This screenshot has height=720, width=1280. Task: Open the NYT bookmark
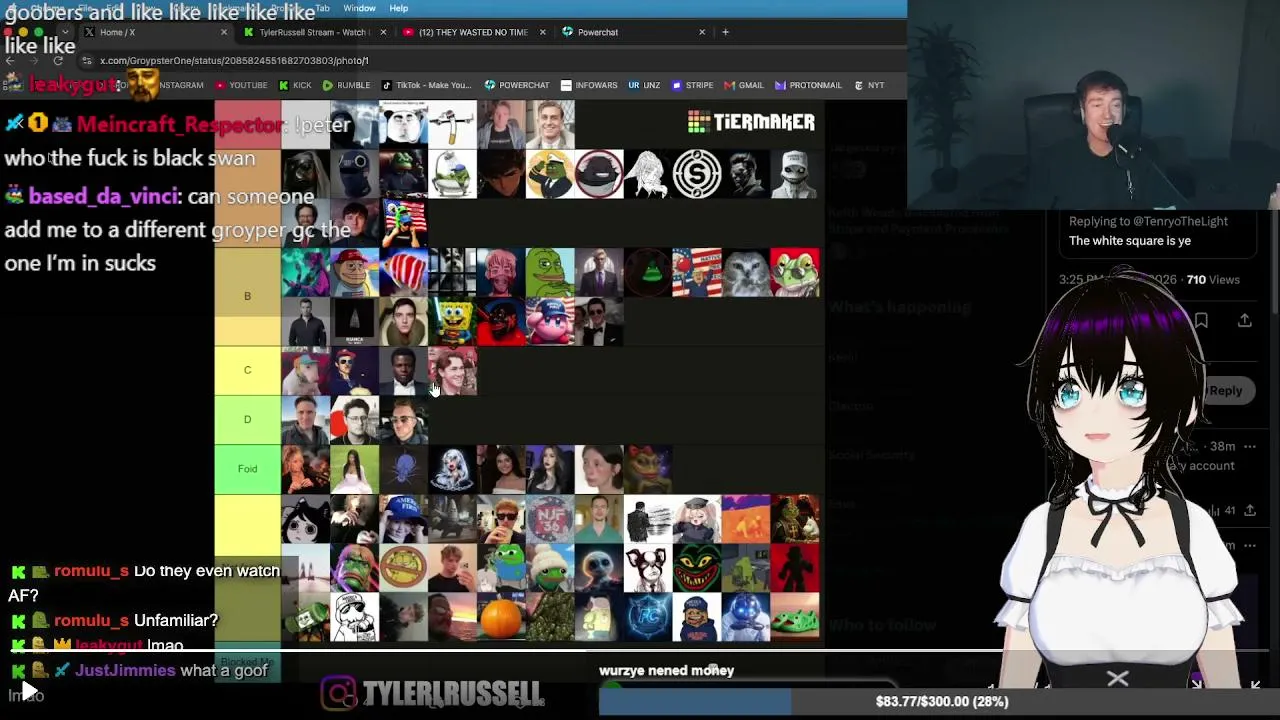click(x=869, y=85)
